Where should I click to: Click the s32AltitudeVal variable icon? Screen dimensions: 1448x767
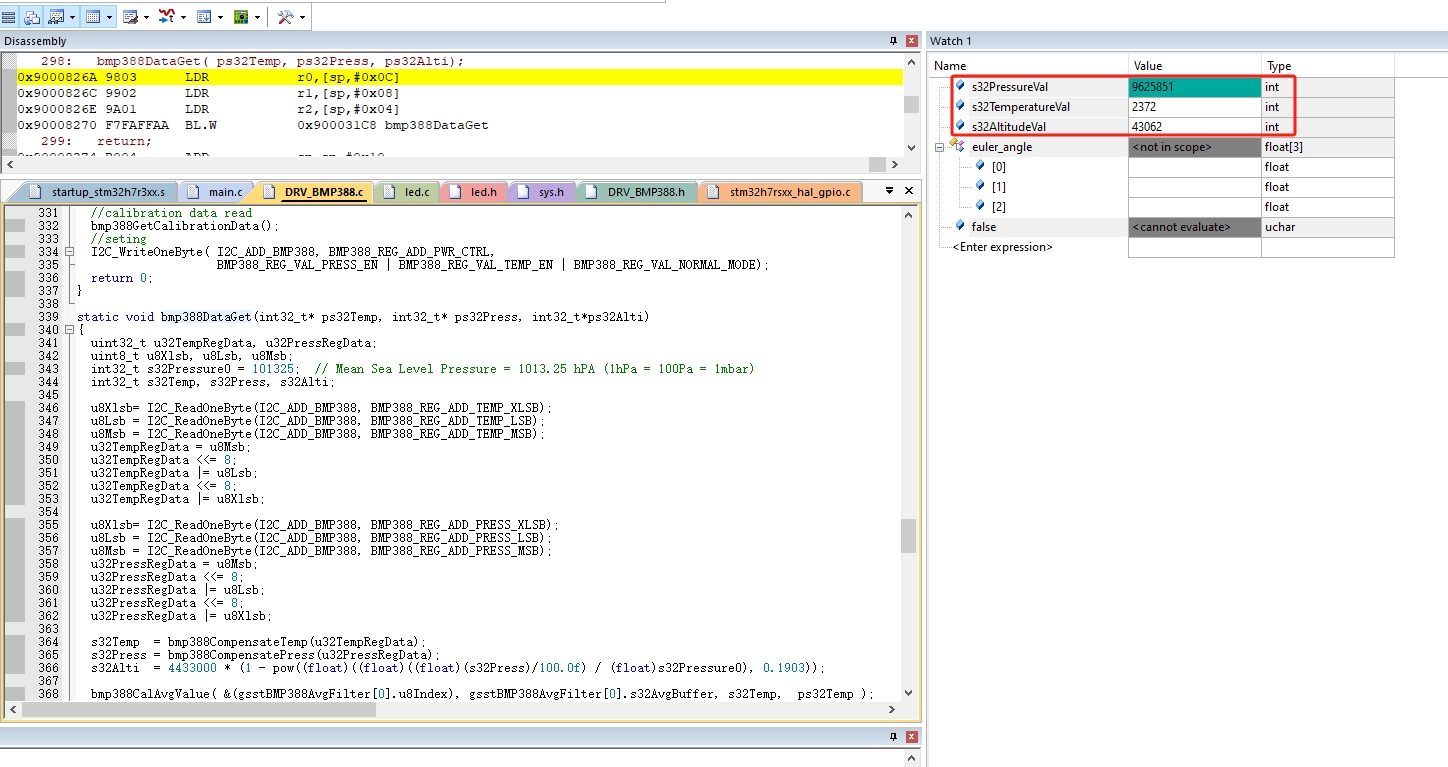click(961, 126)
